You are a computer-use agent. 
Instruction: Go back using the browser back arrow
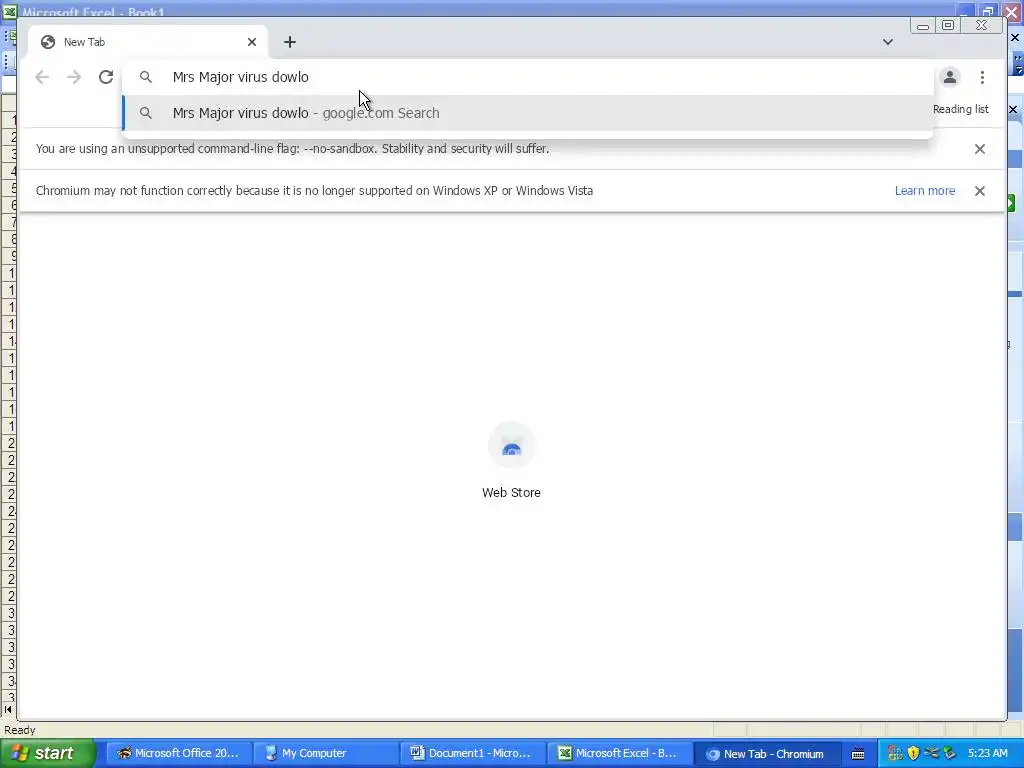click(42, 77)
